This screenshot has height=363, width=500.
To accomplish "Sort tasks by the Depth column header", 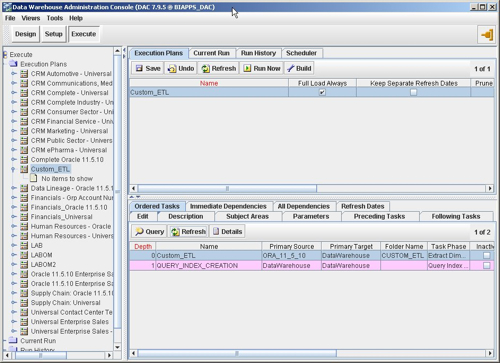I will [x=143, y=247].
